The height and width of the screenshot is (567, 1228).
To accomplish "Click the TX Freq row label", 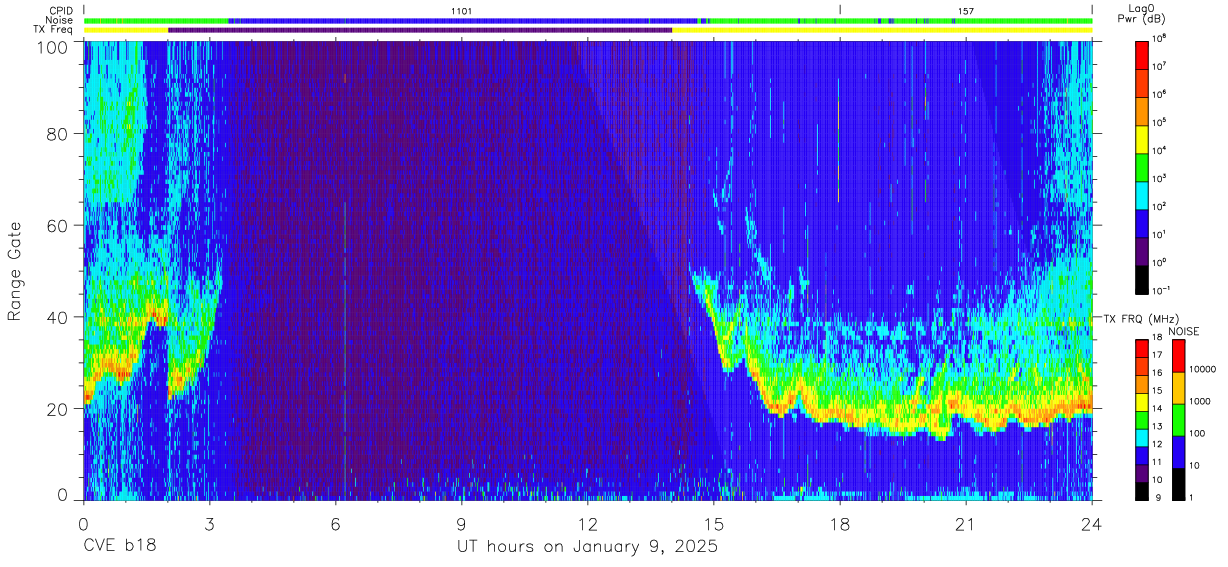I will pos(53,30).
